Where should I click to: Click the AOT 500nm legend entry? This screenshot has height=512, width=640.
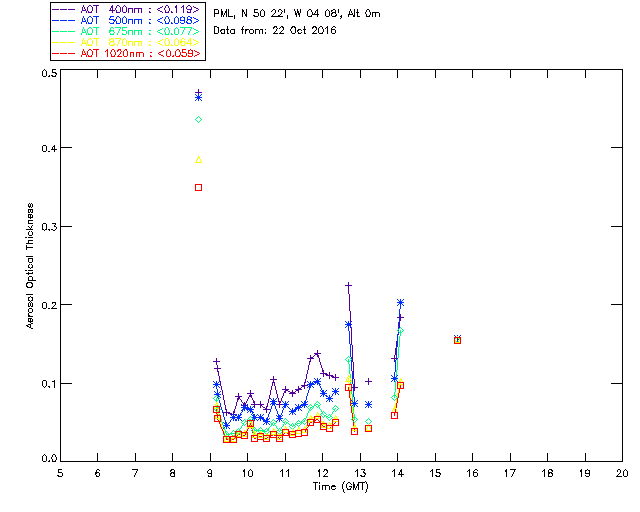[127, 20]
